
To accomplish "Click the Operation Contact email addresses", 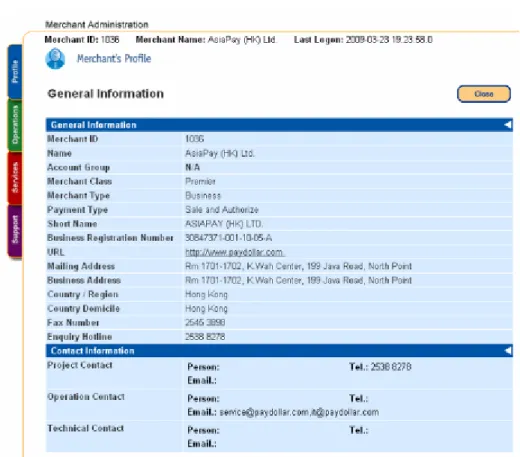I will 299,413.
